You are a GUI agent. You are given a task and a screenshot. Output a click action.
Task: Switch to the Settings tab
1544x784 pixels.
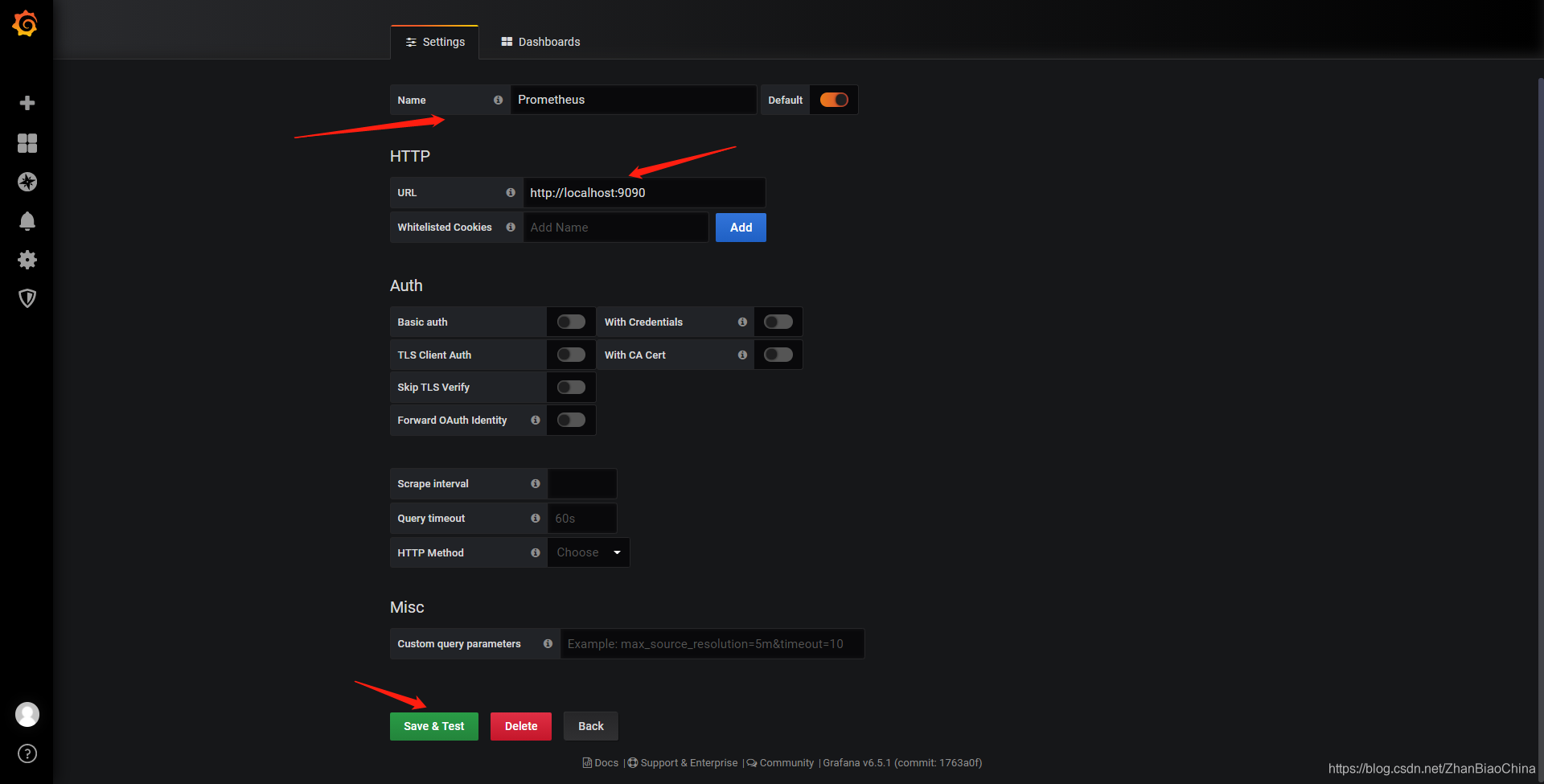[435, 42]
